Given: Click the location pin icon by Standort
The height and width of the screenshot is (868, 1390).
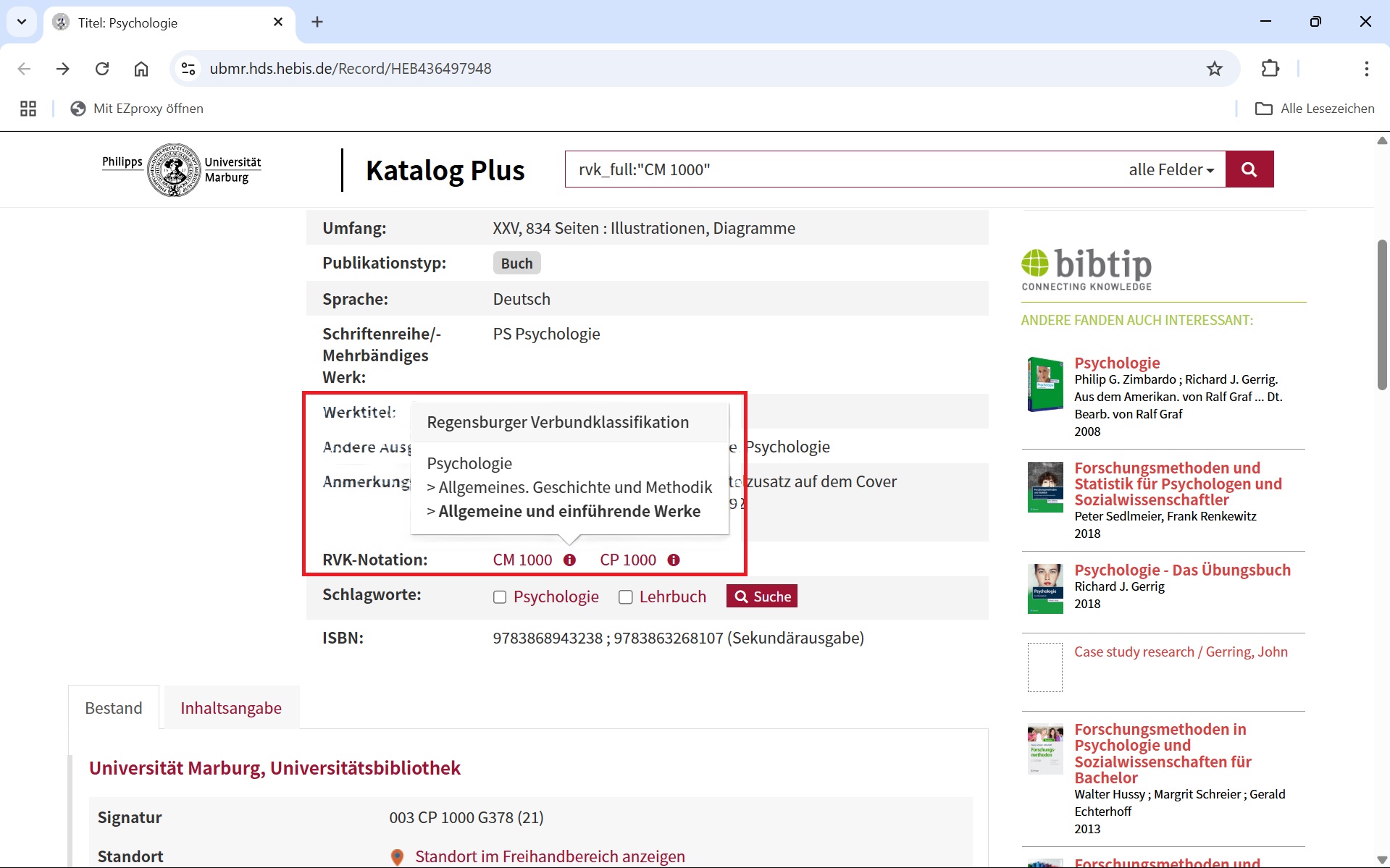Looking at the screenshot, I should (397, 857).
